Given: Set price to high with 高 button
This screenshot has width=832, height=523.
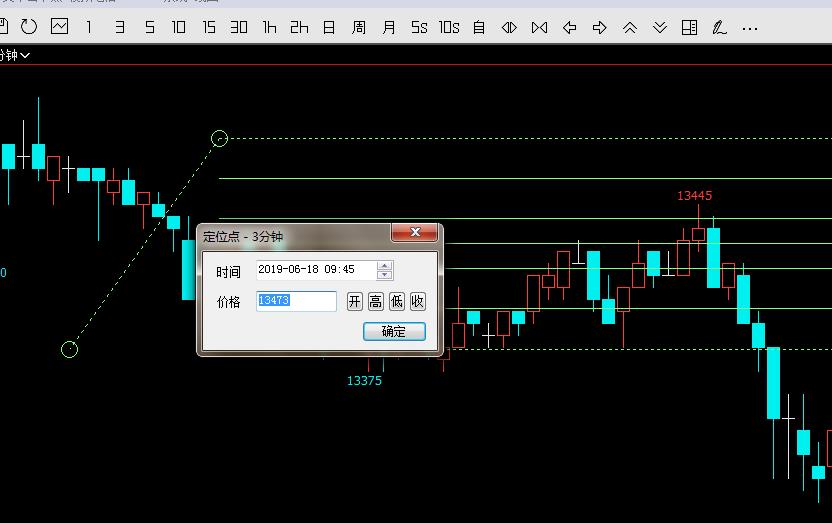Looking at the screenshot, I should pos(375,301).
